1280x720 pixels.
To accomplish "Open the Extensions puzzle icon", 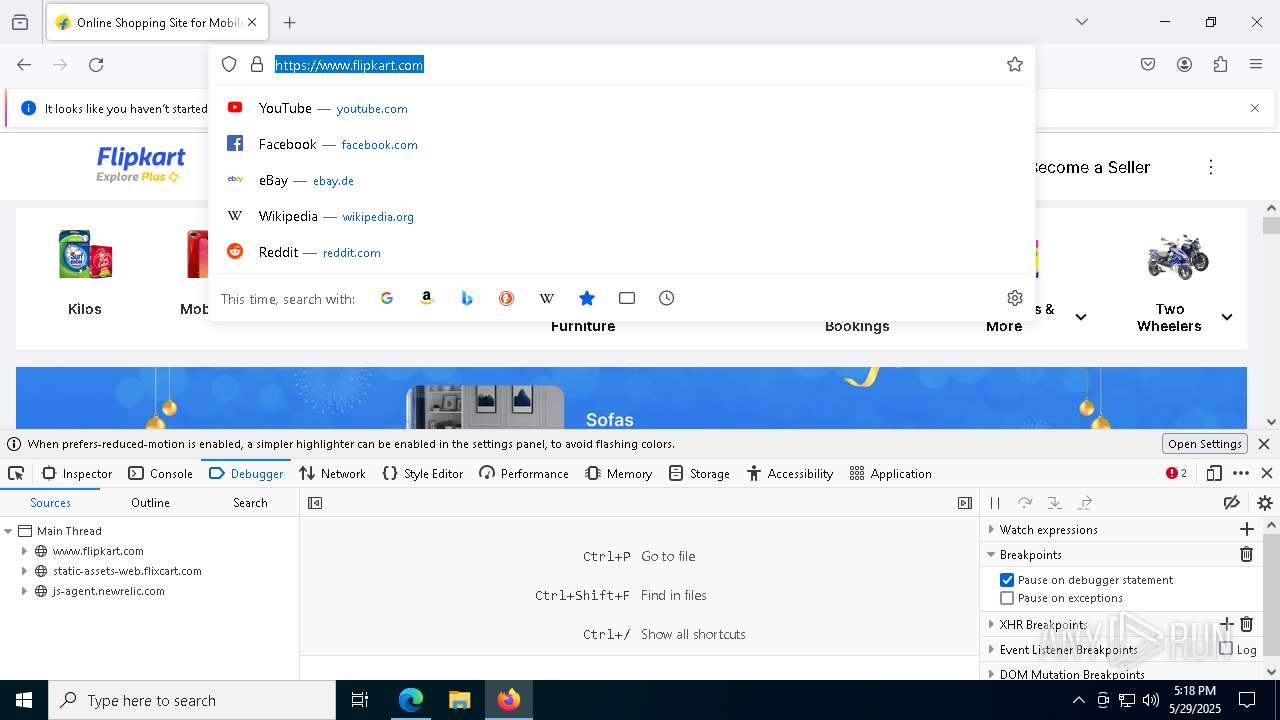I will 1220,64.
